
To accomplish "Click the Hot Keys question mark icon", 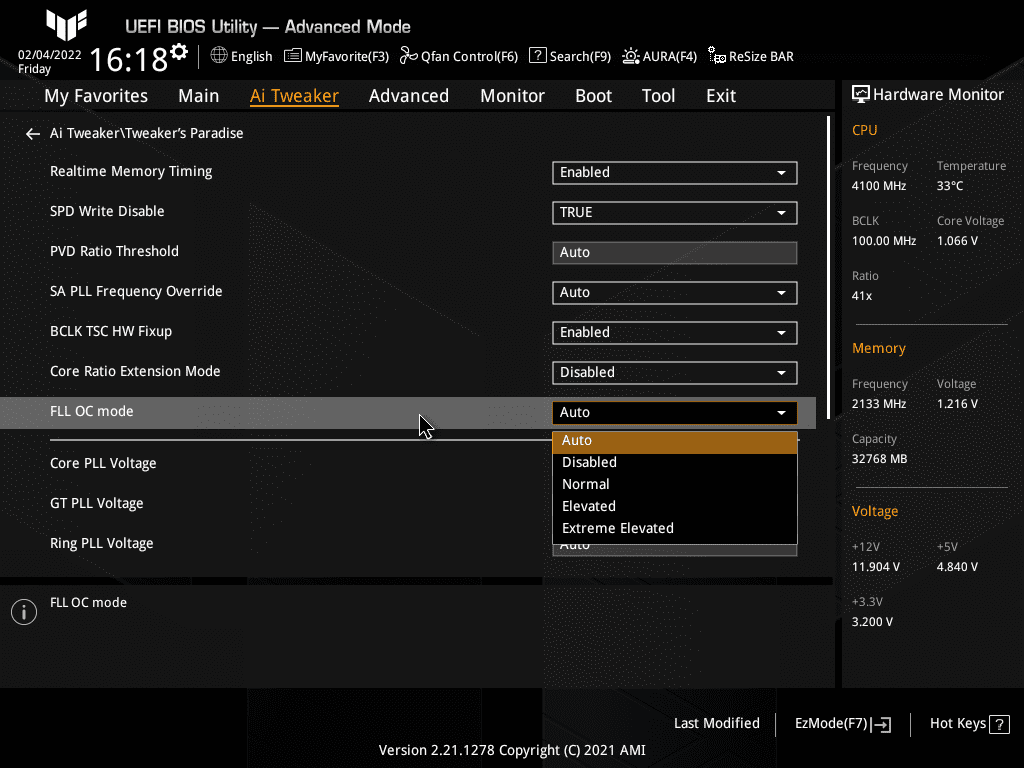I will click(1000, 724).
